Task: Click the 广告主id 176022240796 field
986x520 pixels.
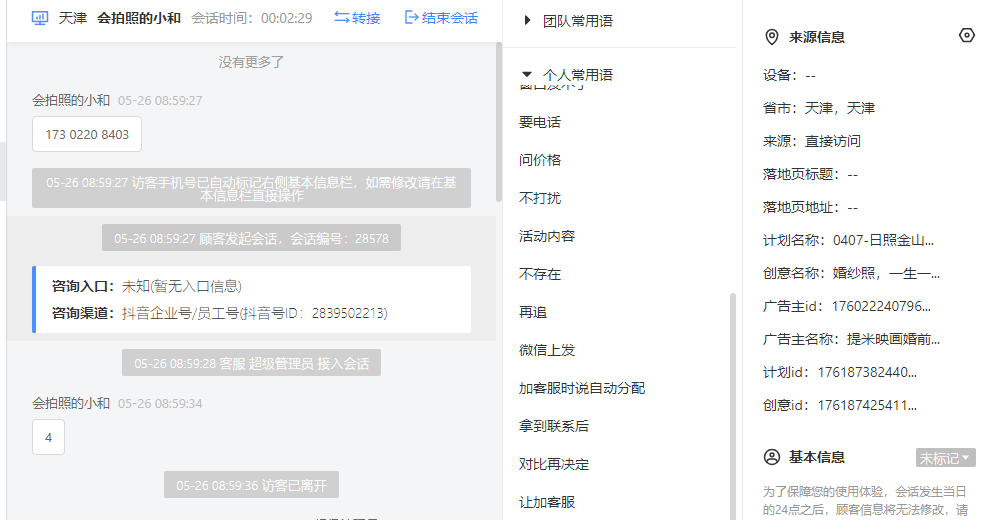Action: (x=846, y=306)
